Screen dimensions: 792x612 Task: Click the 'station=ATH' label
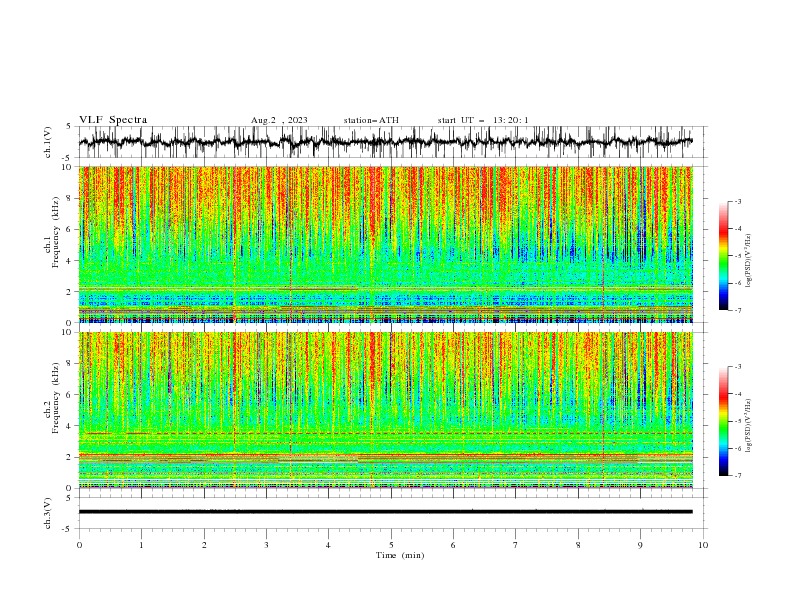371,120
